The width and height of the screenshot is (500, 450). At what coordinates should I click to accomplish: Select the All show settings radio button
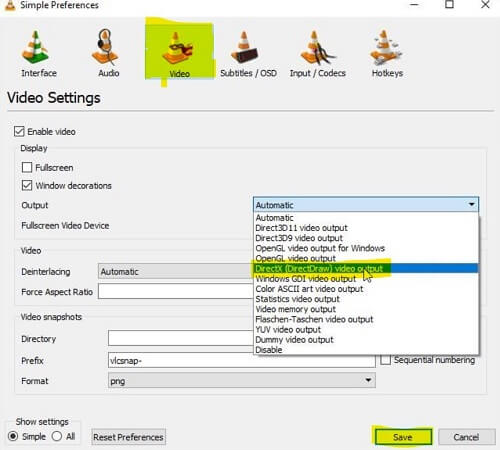pos(57,436)
